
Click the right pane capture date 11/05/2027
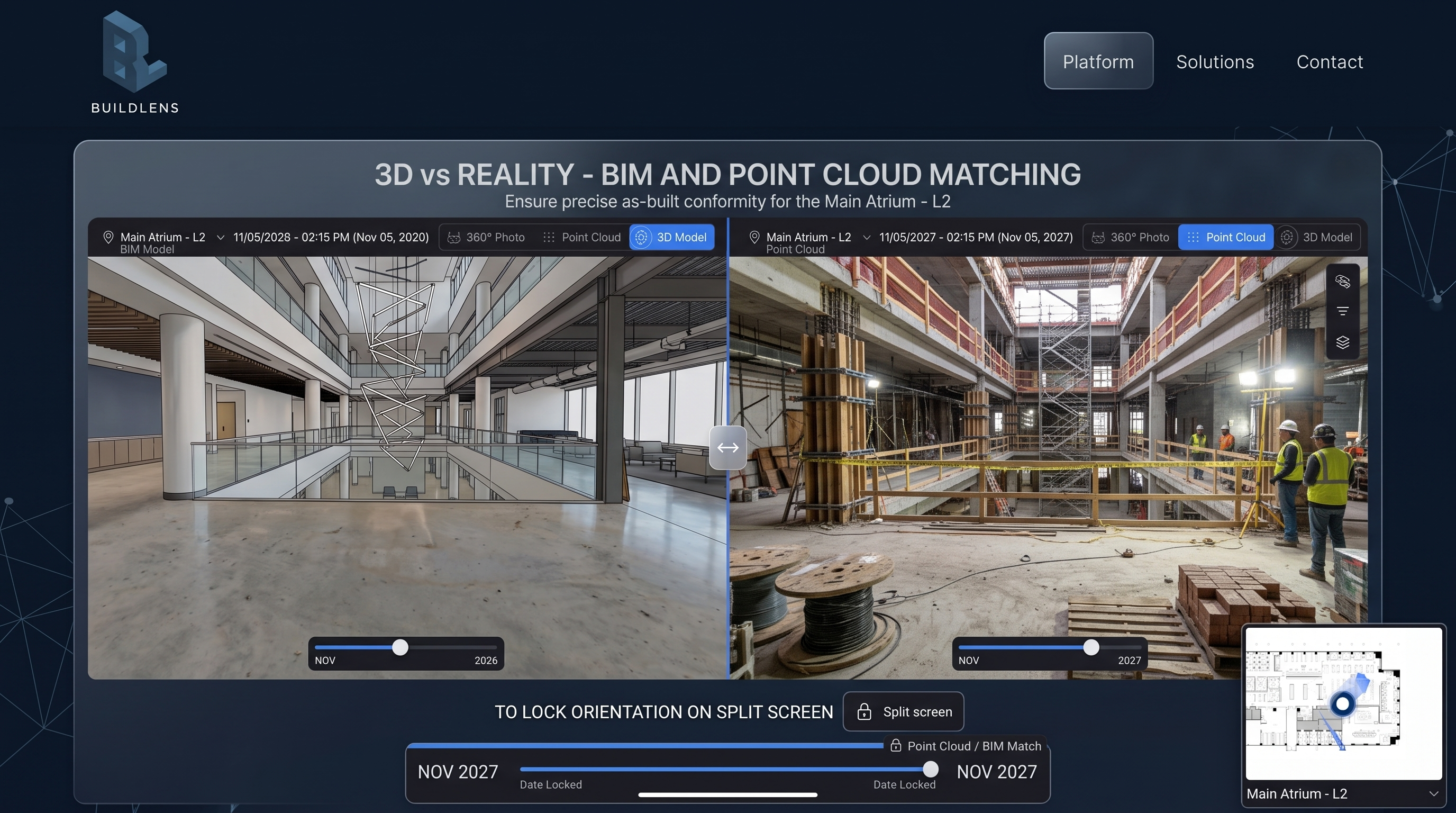click(976, 238)
